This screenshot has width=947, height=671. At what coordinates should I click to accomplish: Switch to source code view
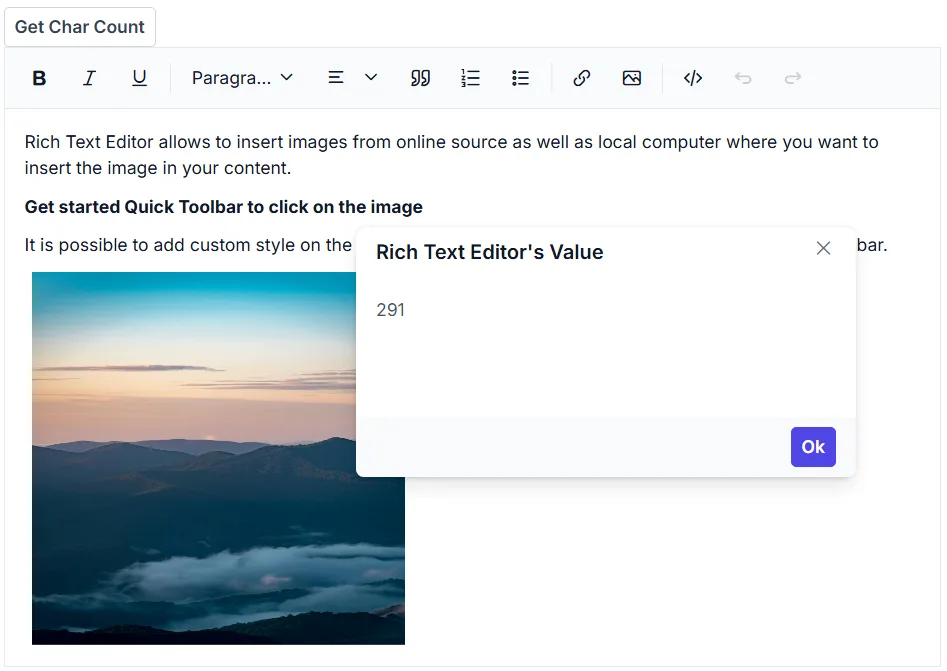click(x=693, y=78)
